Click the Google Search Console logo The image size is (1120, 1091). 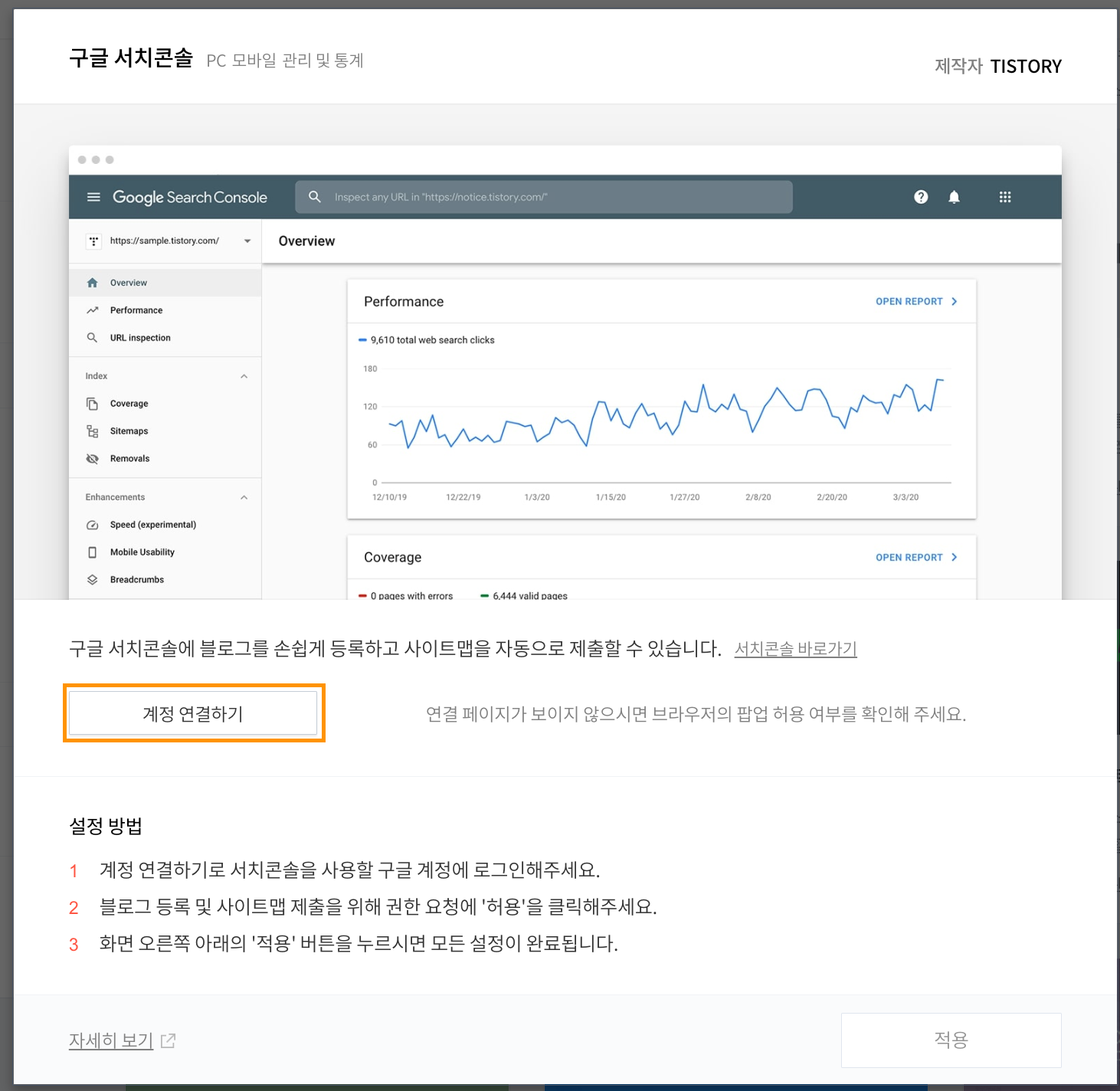click(190, 197)
